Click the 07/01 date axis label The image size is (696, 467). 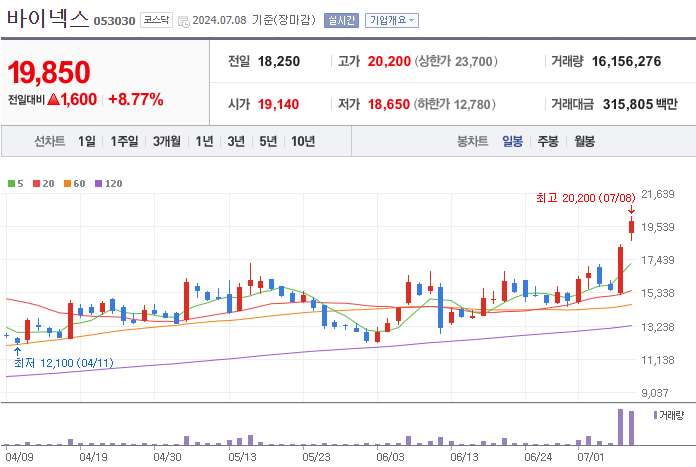(x=590, y=457)
